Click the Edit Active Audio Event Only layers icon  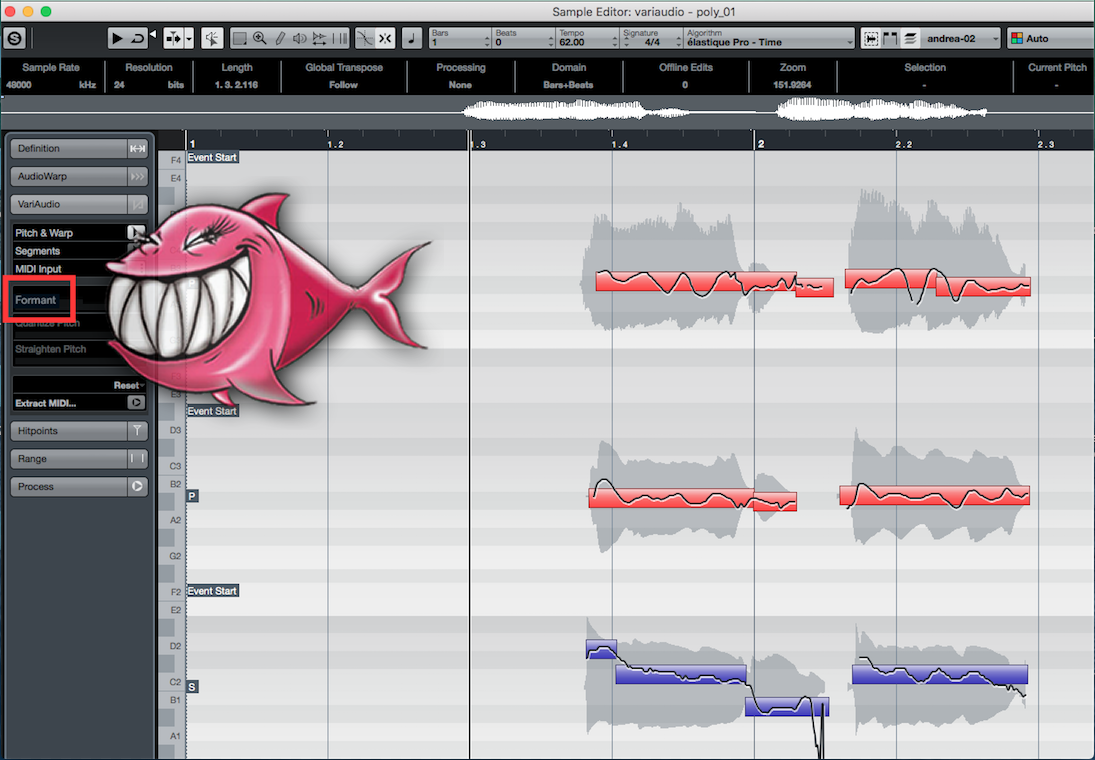pyautogui.click(x=910, y=38)
